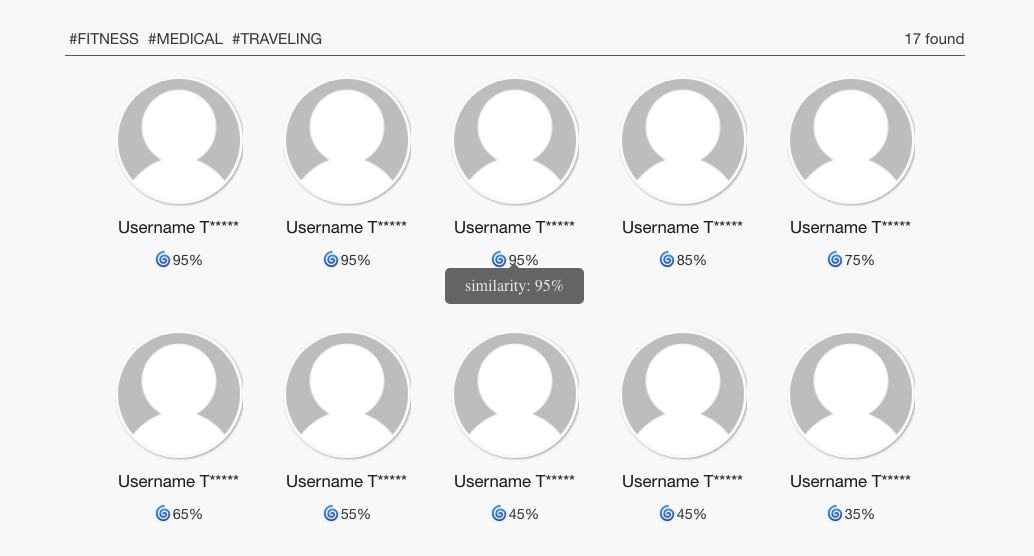Click the first top-row avatar thumbnail
Viewport: 1034px width, 556px height.
(179, 141)
